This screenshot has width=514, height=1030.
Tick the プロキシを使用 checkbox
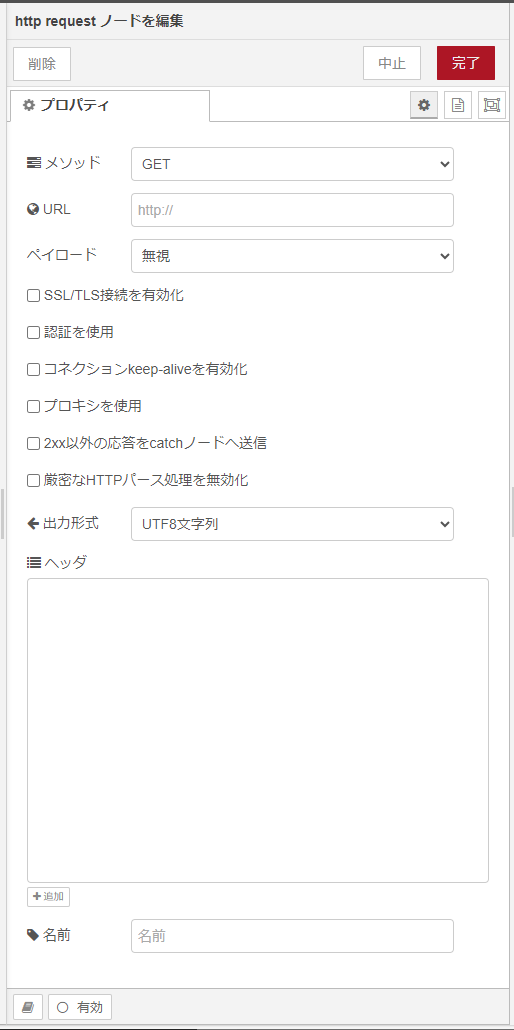[34, 407]
